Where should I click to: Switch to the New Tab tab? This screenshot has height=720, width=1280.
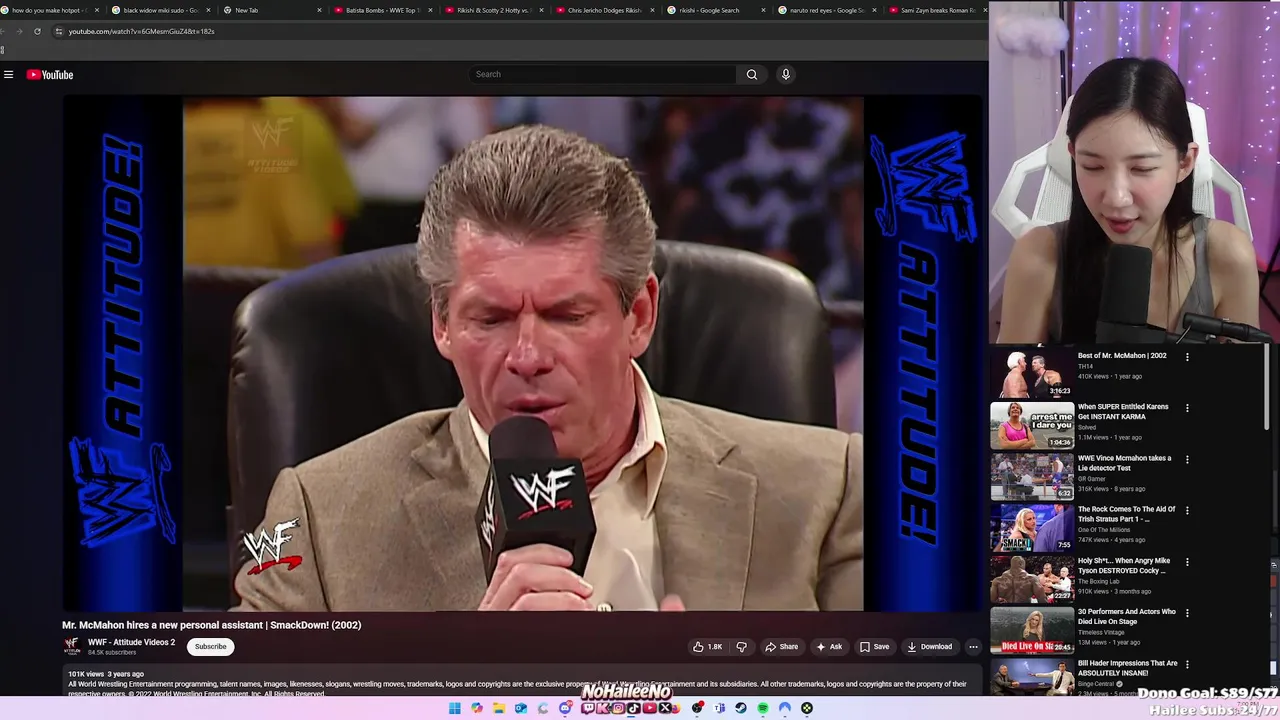(x=270, y=10)
